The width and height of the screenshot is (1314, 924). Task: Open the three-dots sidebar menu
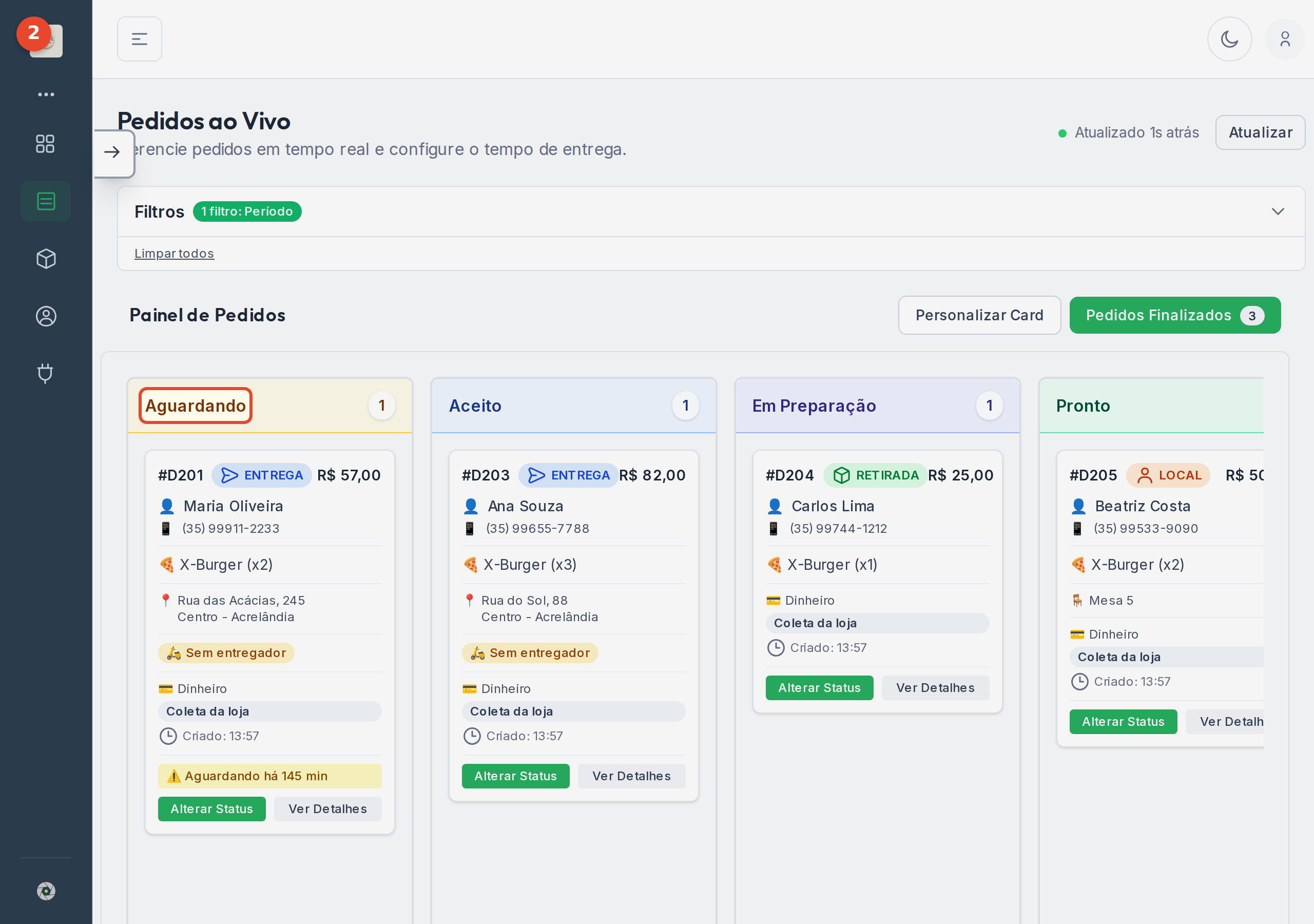[x=46, y=94]
